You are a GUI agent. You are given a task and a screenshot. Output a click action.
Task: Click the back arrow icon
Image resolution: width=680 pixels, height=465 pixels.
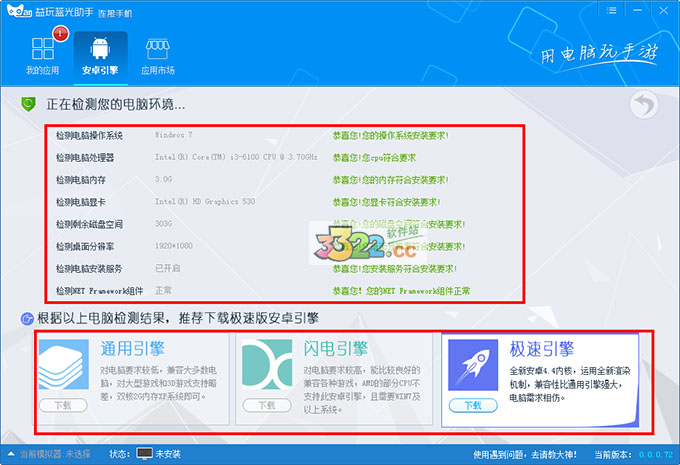coord(644,105)
